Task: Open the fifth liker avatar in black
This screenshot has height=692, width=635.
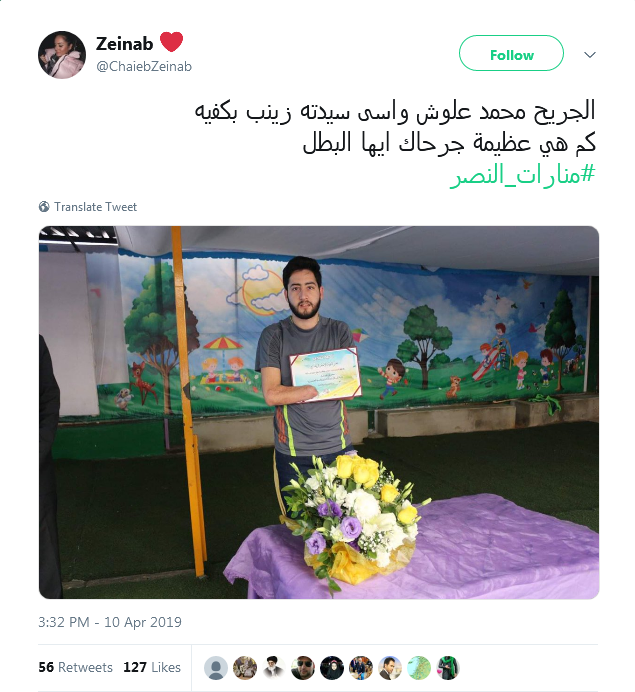Action: pyautogui.click(x=332, y=667)
